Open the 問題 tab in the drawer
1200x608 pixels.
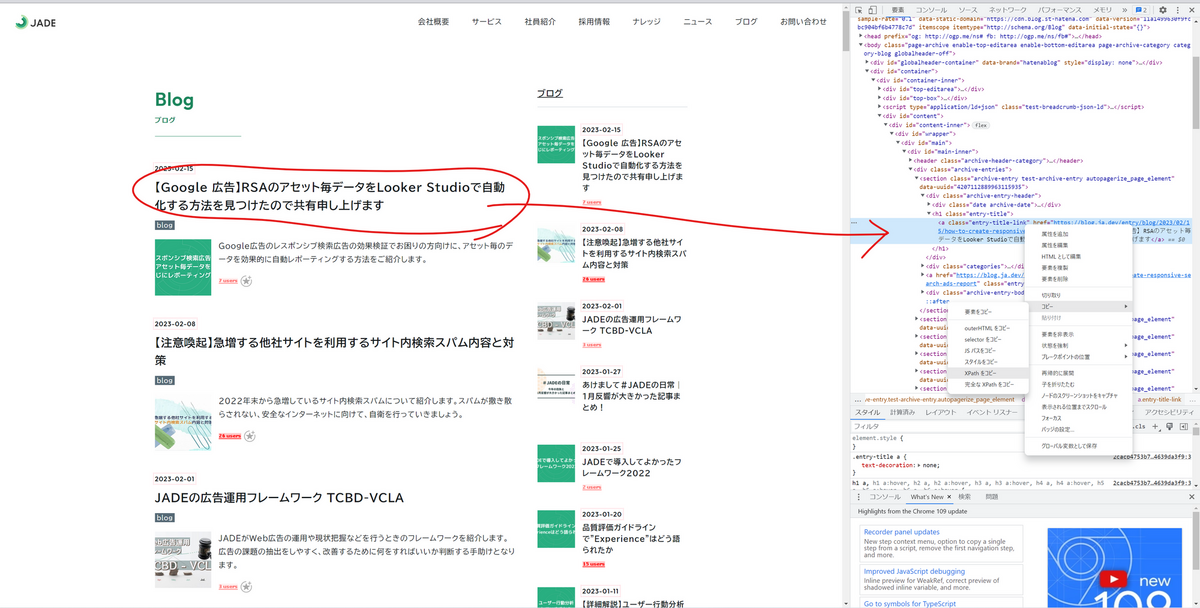point(992,497)
